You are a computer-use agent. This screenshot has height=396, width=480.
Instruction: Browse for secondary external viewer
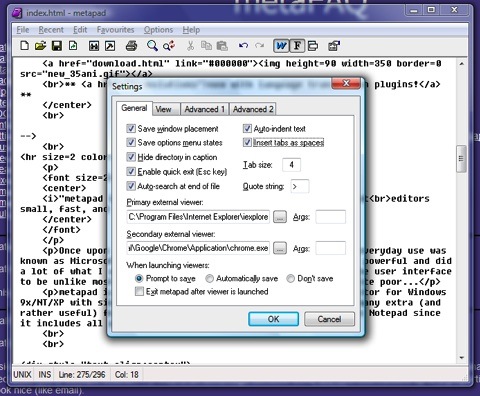(280, 248)
